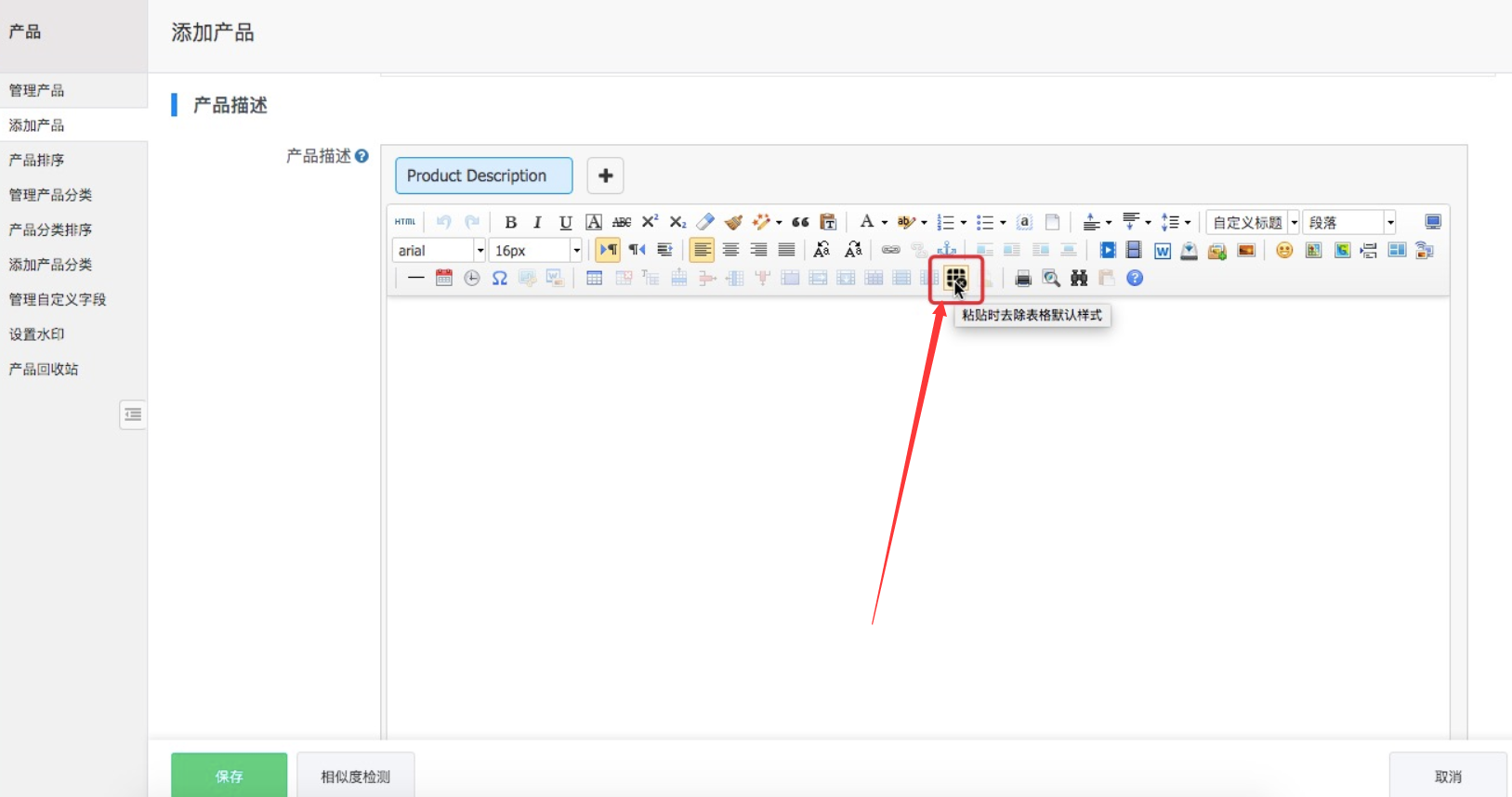This screenshot has height=797, width=1512.
Task: Click the green 保存 button
Action: coord(229,776)
